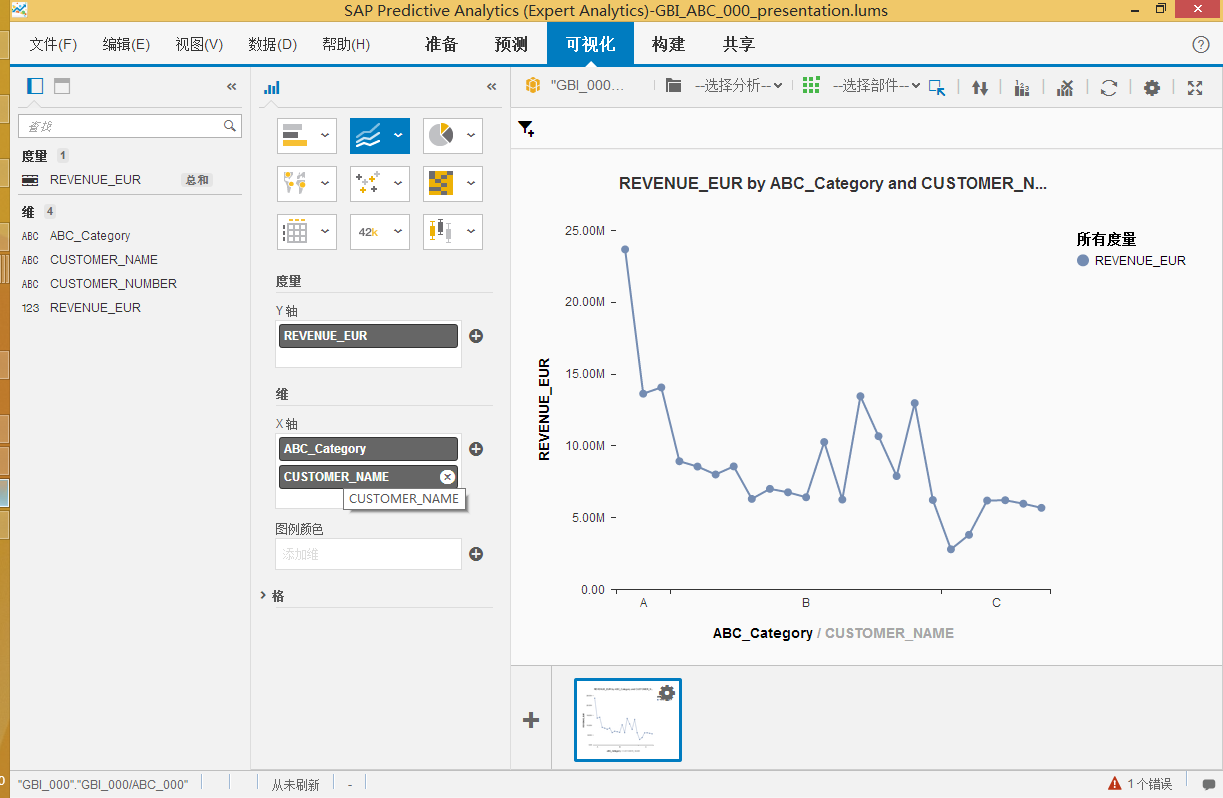Select the 42k numeric point icon
The image size is (1223, 798).
[x=368, y=231]
